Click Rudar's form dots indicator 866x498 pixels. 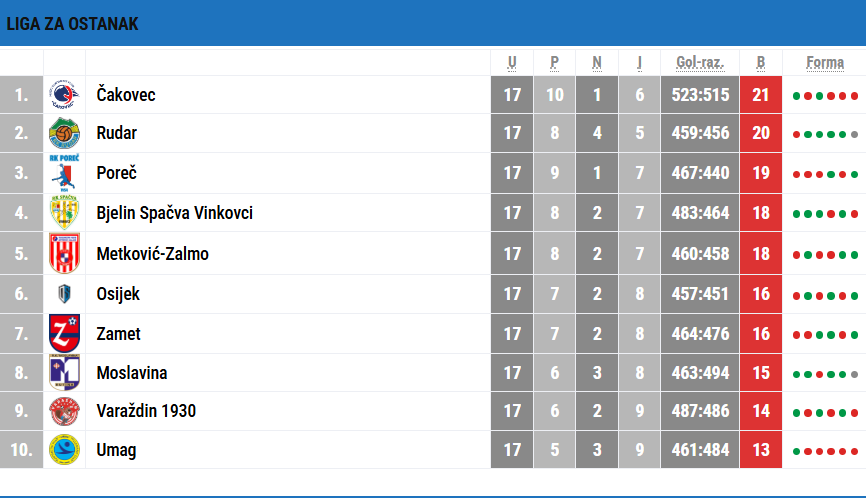825,134
